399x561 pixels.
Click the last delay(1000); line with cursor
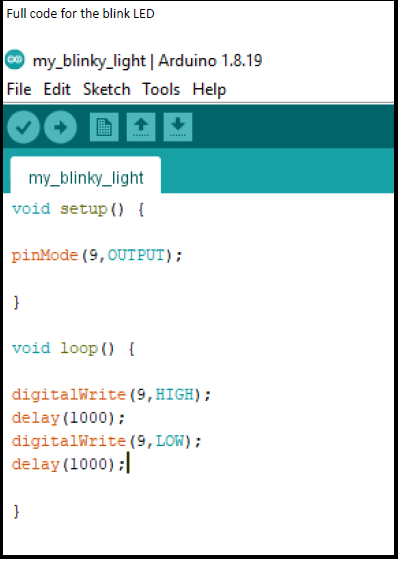pos(68,464)
